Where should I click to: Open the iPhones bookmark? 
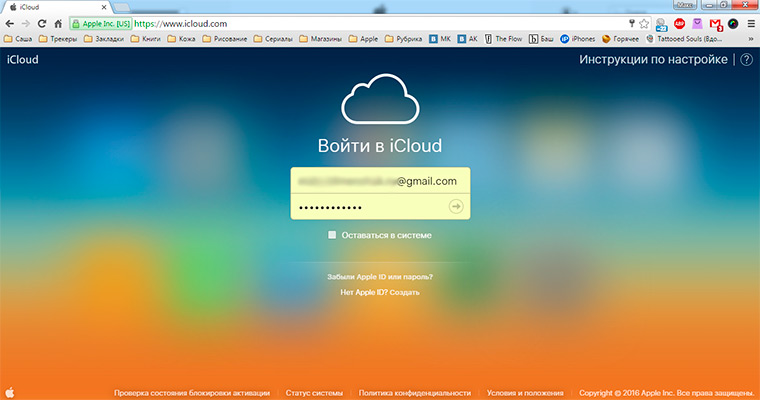577,39
